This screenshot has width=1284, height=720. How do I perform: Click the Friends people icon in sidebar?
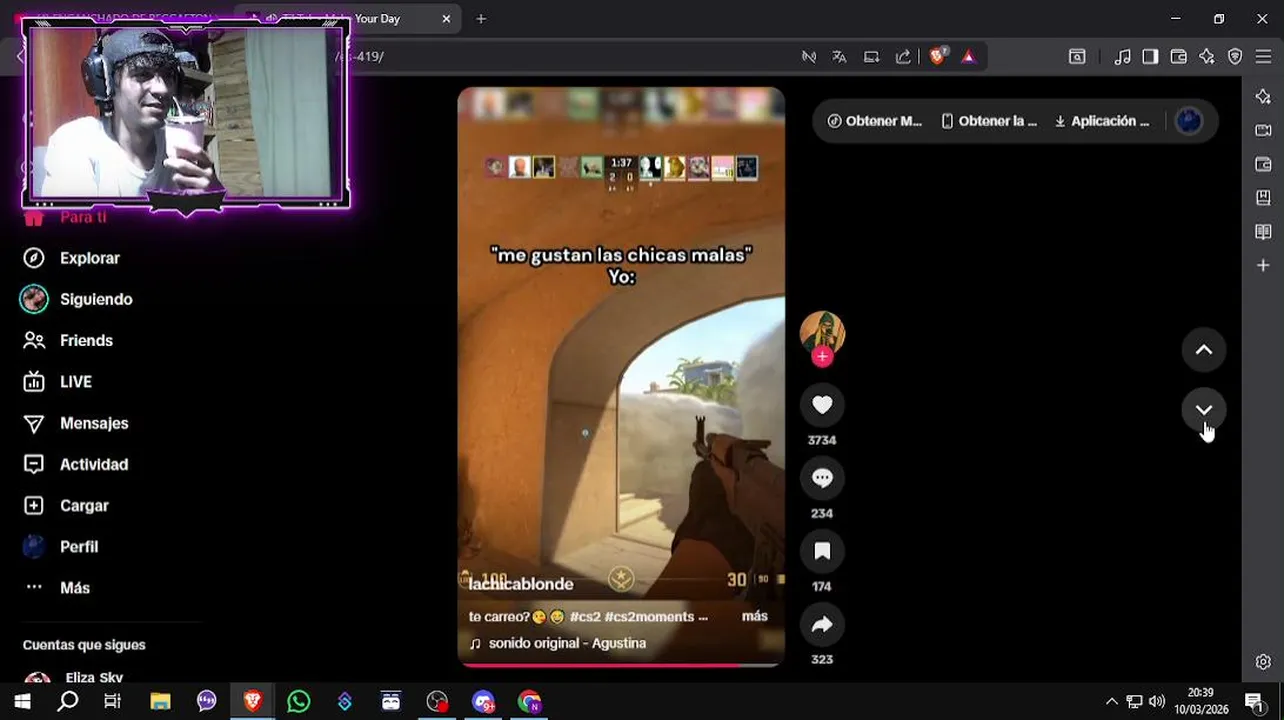pos(34,341)
